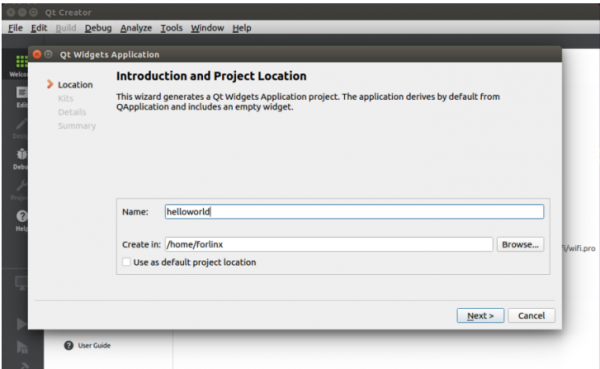600x369 pixels.
Task: Open the File menu
Action: point(15,28)
